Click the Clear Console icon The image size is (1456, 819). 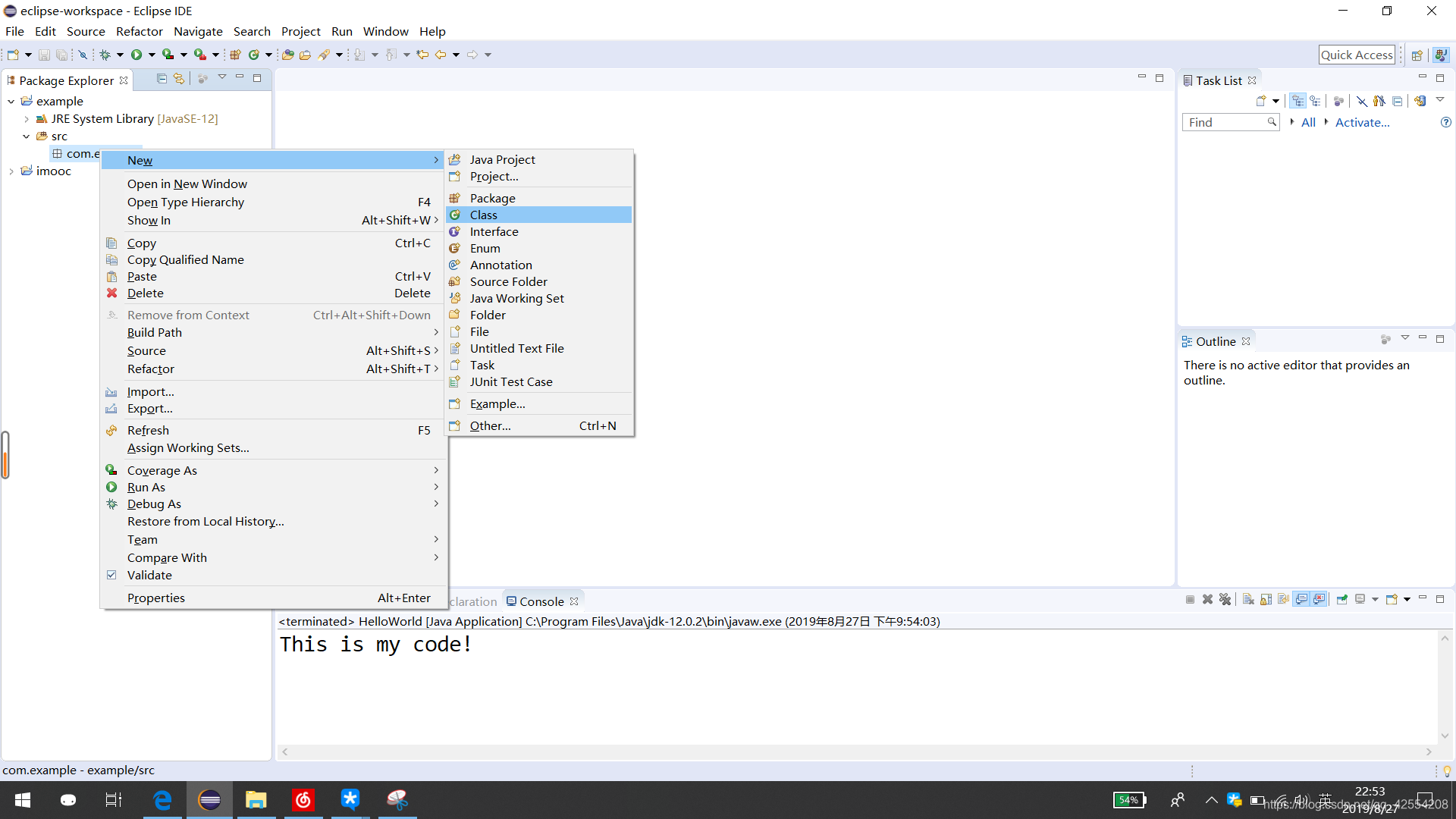point(1248,599)
